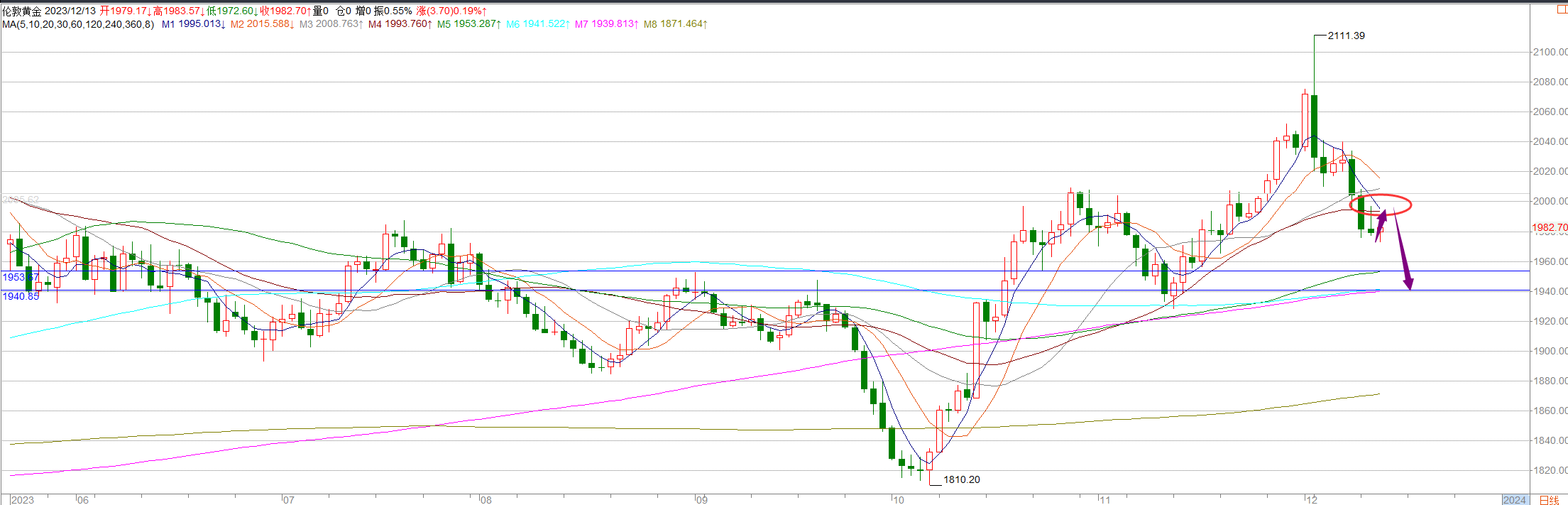This screenshot has width=1568, height=505.
Task: Click the 1953.87 horizontal line label
Action: coord(21,277)
